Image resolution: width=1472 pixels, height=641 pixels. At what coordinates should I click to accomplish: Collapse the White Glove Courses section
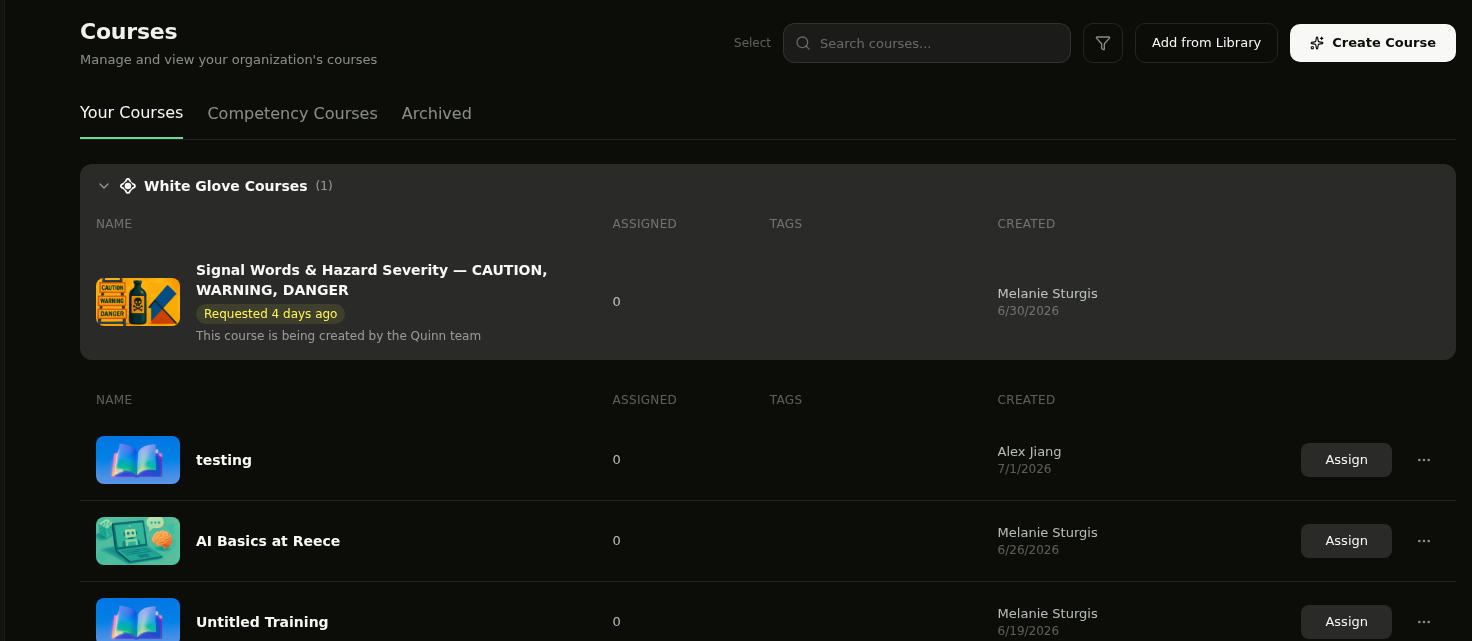pyautogui.click(x=104, y=186)
